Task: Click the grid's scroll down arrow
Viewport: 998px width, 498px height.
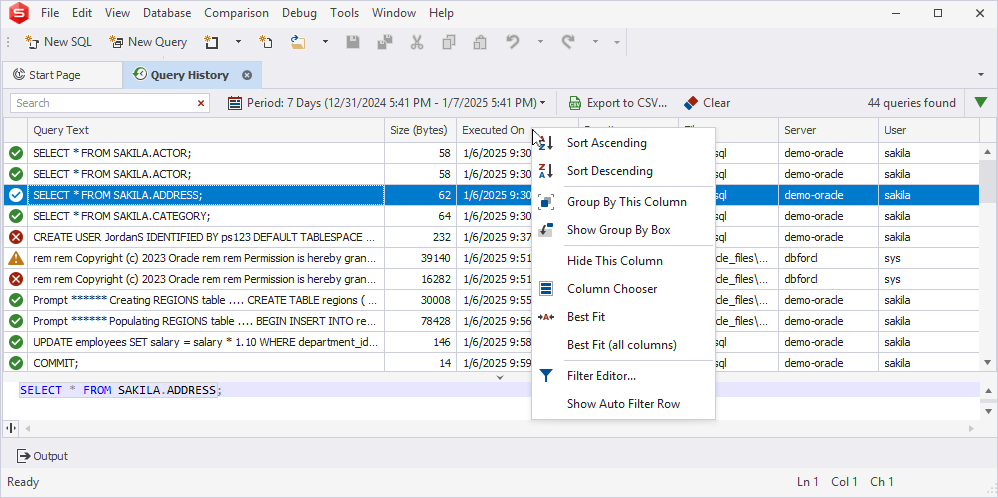Action: tap(987, 362)
